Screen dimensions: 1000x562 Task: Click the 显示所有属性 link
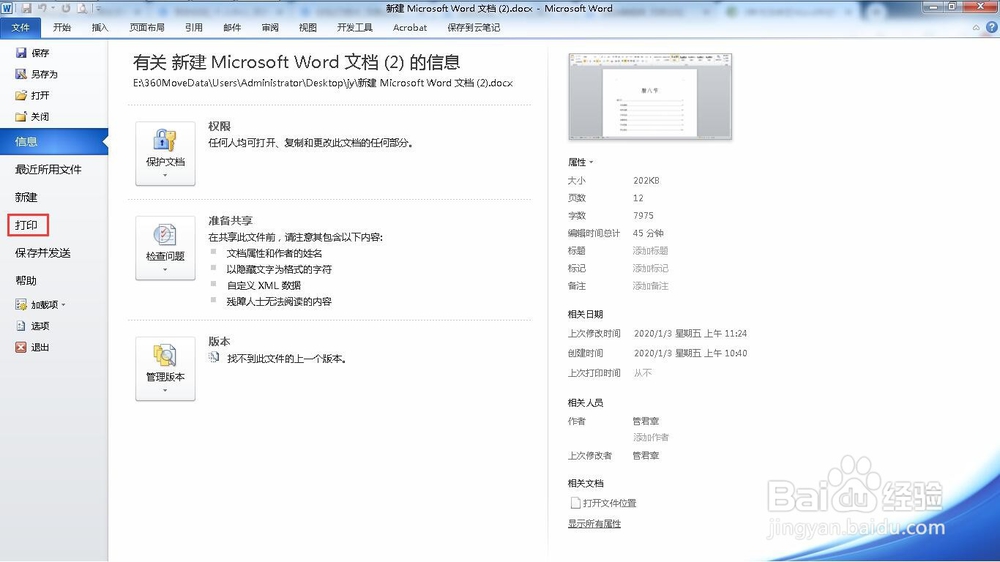coord(594,524)
